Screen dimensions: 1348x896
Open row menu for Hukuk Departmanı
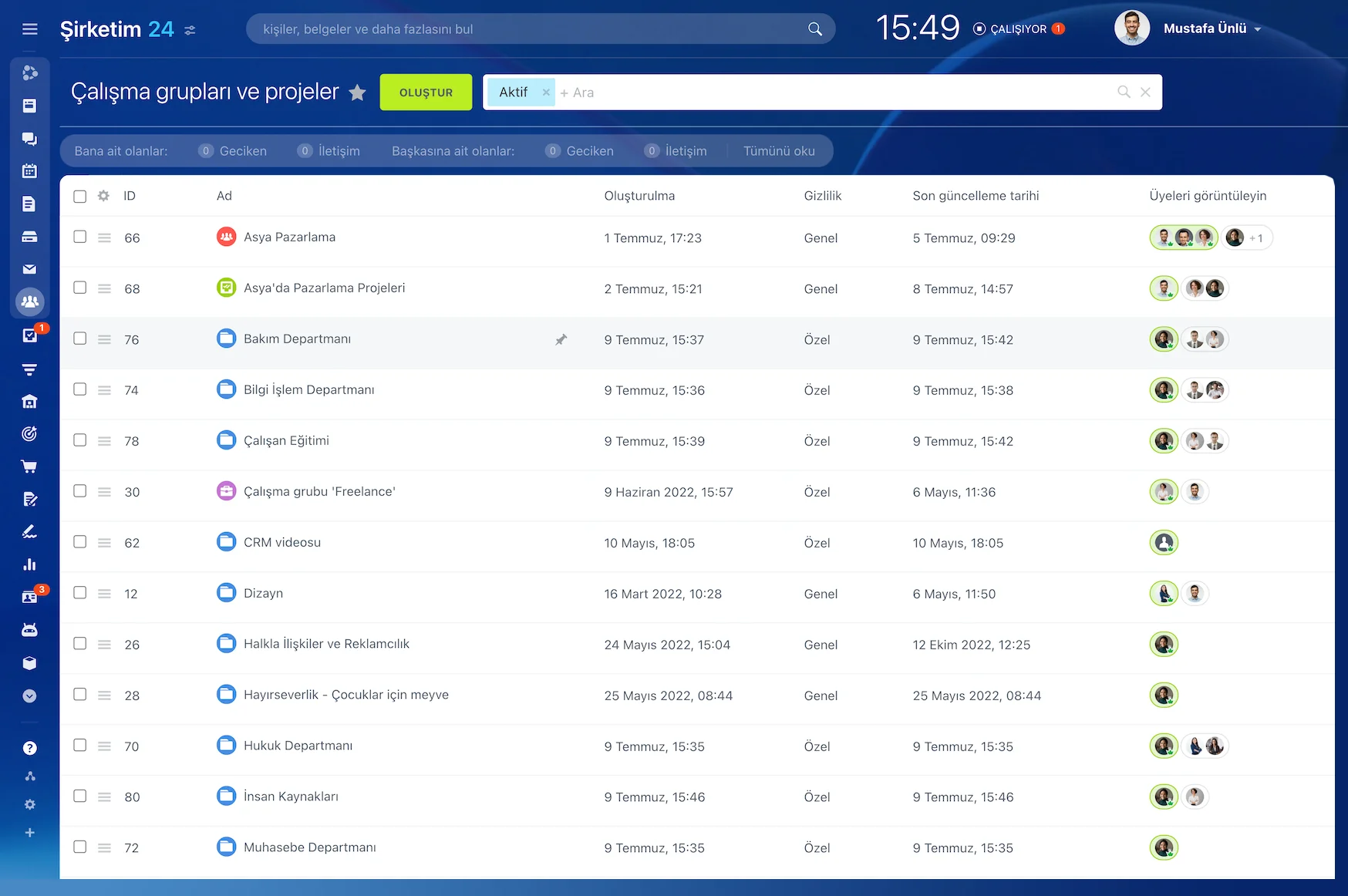point(105,746)
